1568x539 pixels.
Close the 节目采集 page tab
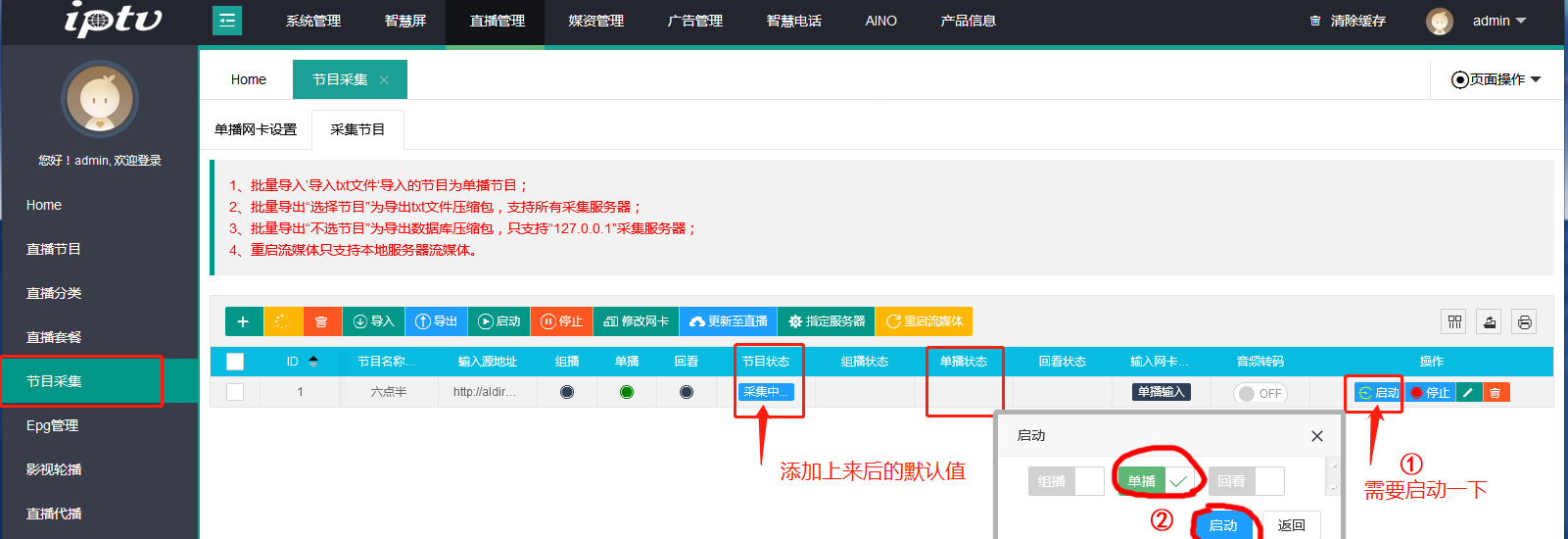coord(384,80)
